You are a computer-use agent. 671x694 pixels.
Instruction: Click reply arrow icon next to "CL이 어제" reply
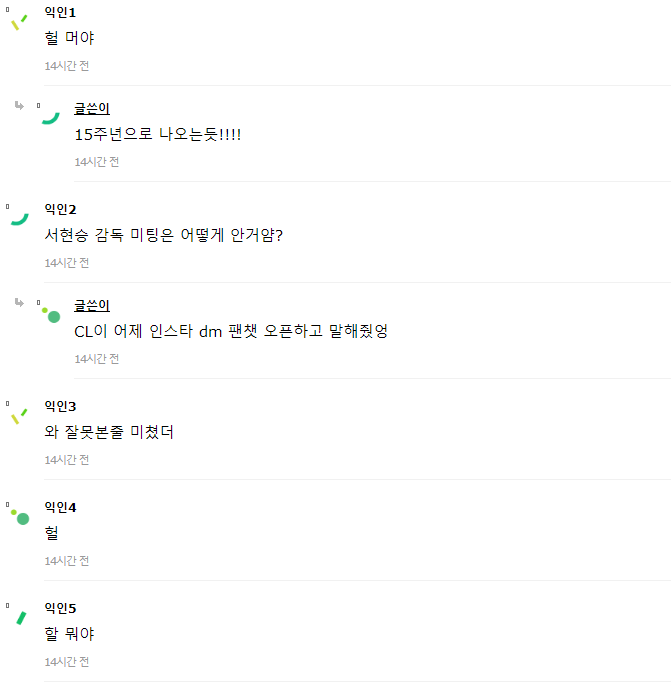(x=19, y=302)
